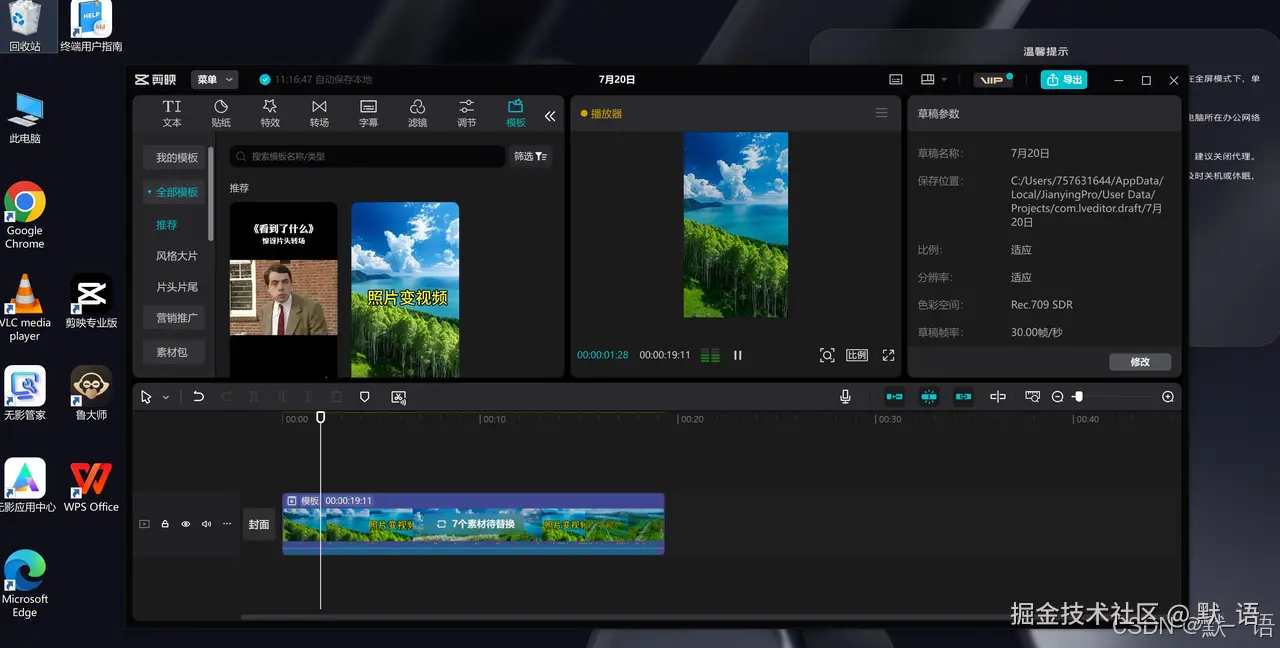
Task: Click the marker shield icon in timeline toolbar
Action: coord(364,397)
